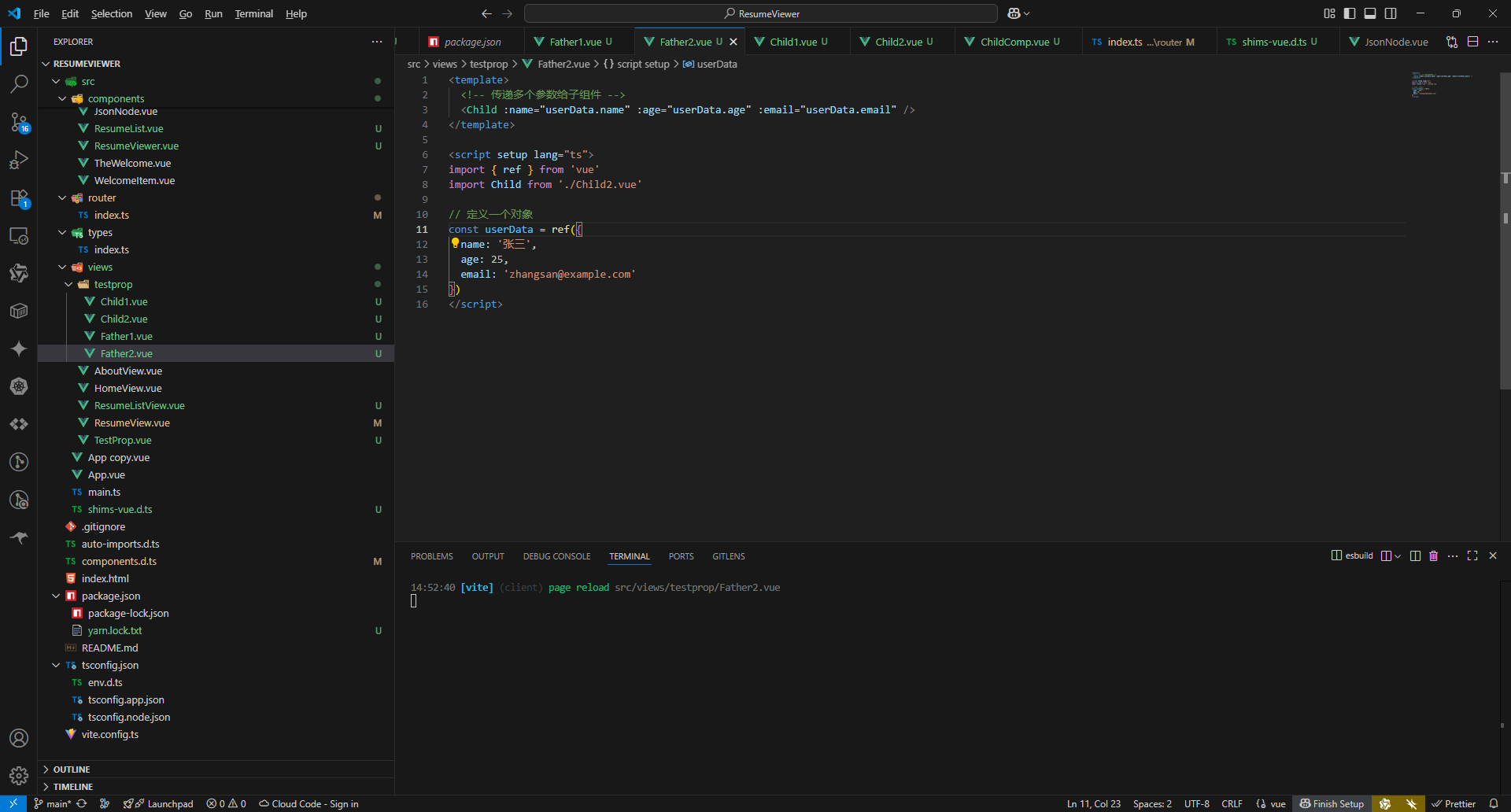
Task: Toggle the Primary Side Bar
Action: 1350,13
